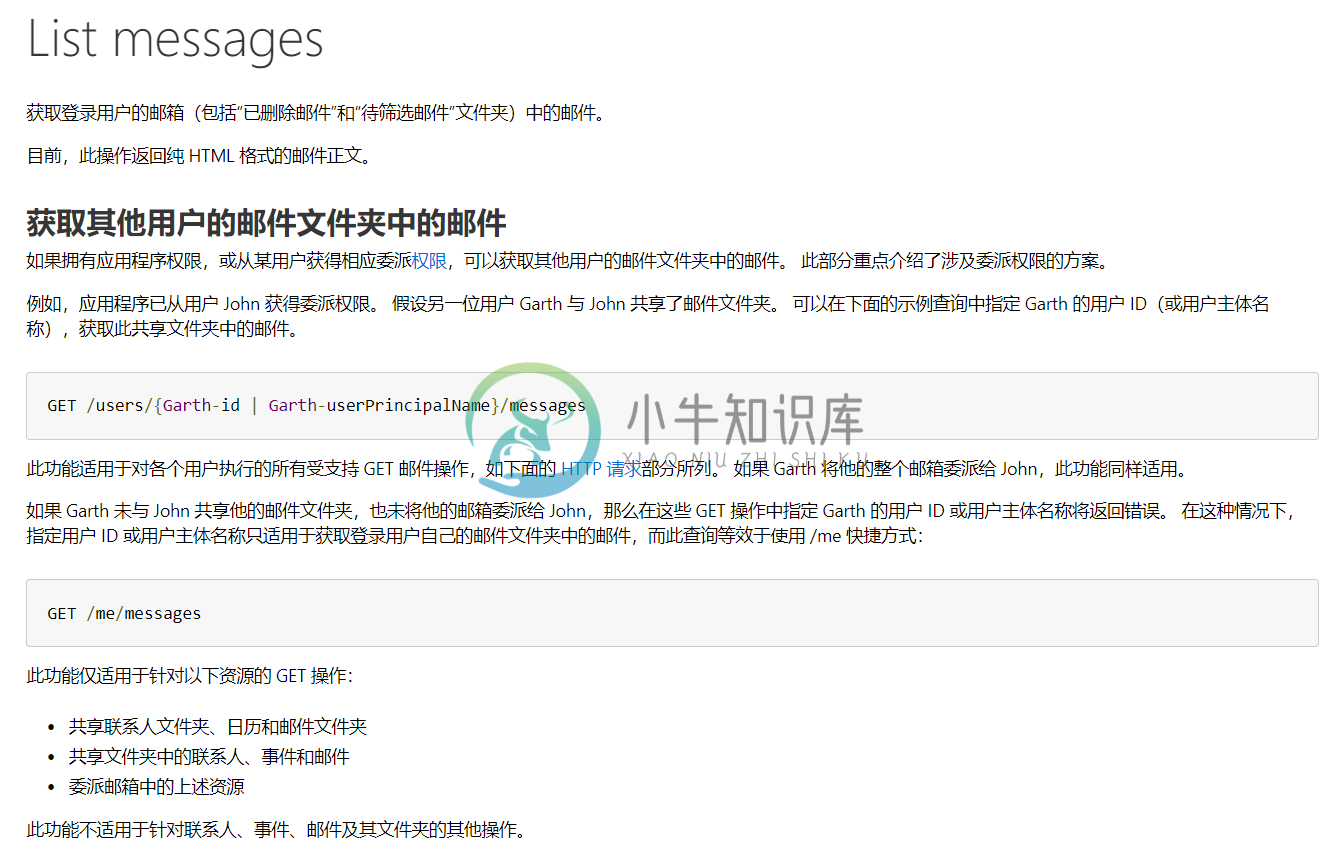Screen dimensions: 1341x858
Task: Click the paragraph starting 例如，应用程序已从用户 John
Action: (x=648, y=316)
